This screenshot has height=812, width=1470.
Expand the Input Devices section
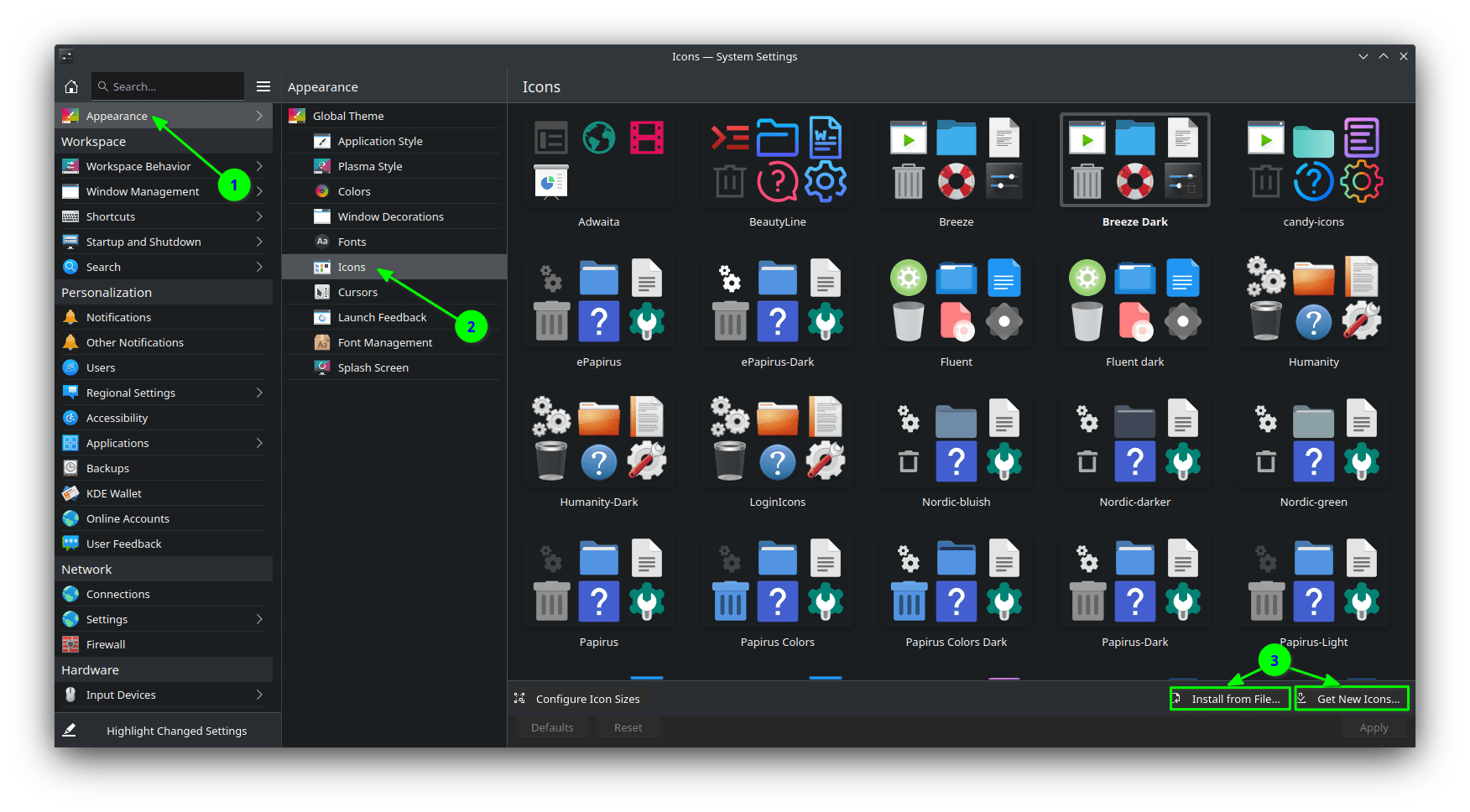coord(121,695)
